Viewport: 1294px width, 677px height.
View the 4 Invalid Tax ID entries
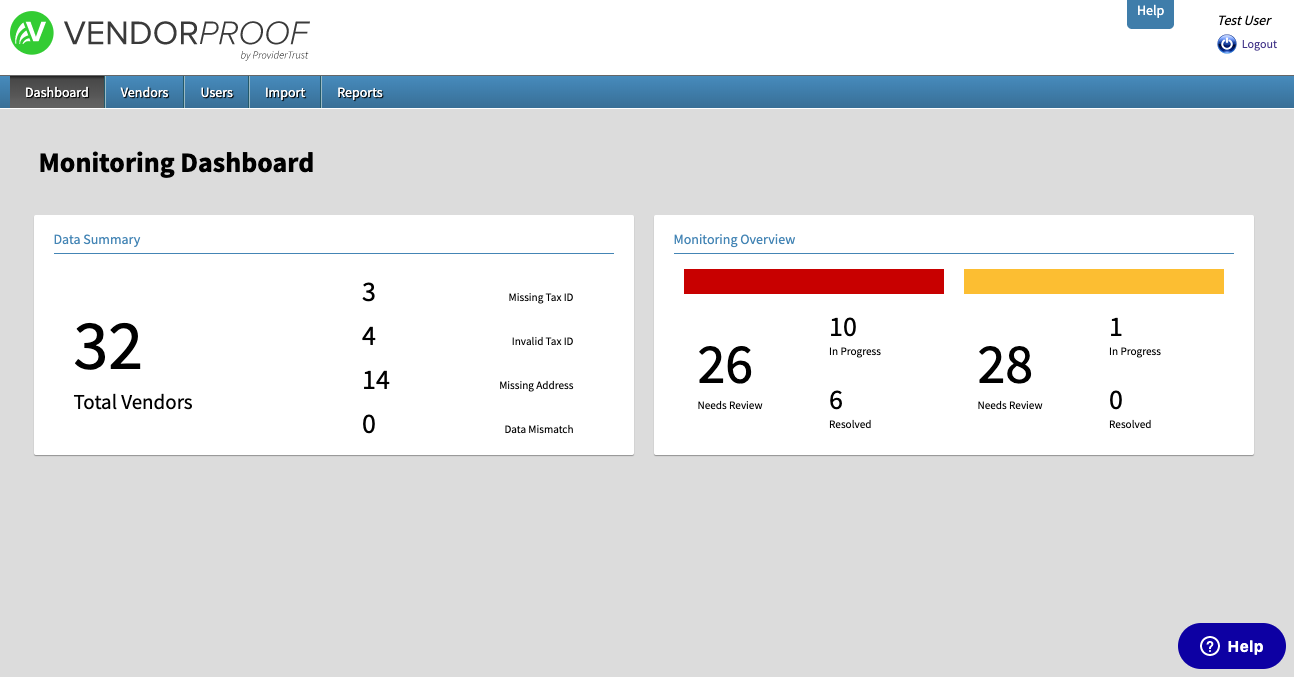(369, 336)
